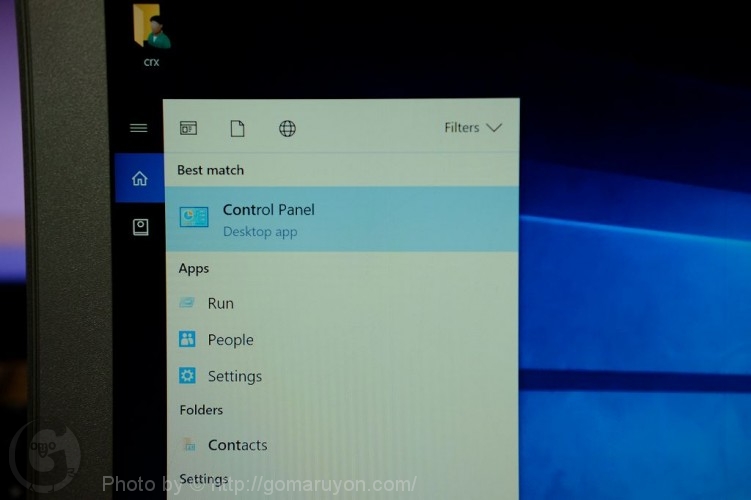This screenshot has height=500, width=751.
Task: Open the hamburger menu in search sidebar
Action: click(x=139, y=128)
